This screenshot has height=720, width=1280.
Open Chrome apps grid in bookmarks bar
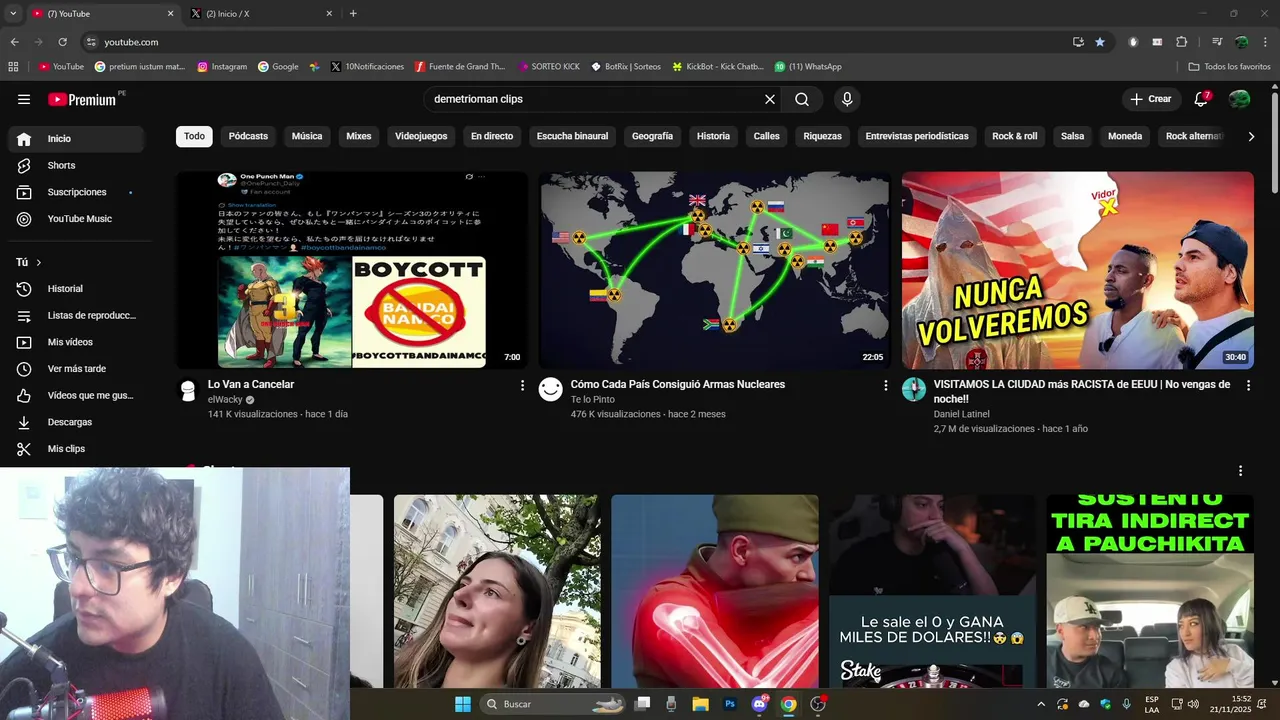pos(13,67)
